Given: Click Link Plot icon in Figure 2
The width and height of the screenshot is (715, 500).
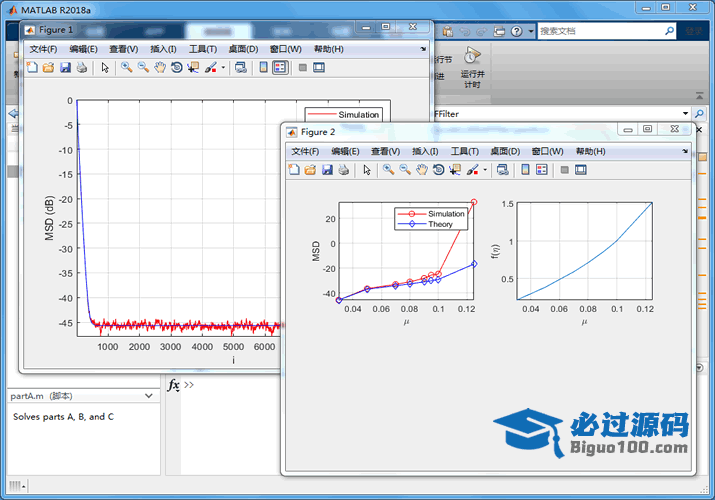Looking at the screenshot, I should point(503,170).
